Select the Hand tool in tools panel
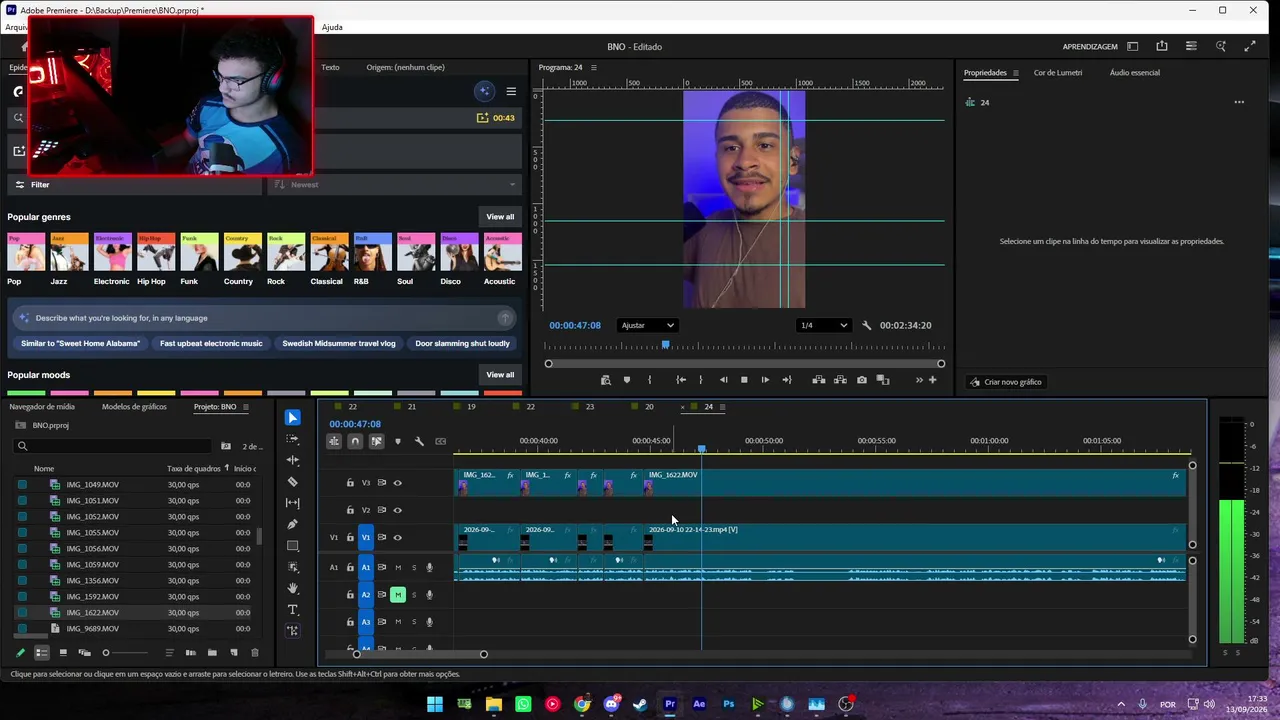 293,588
